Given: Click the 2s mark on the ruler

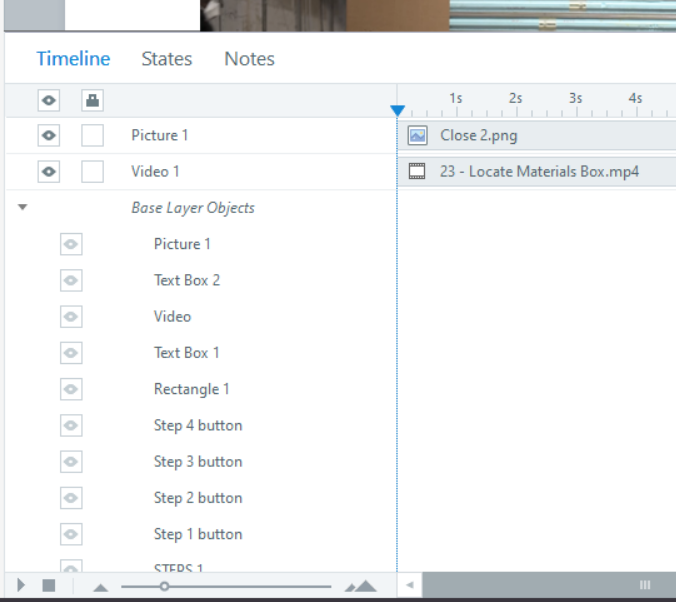Looking at the screenshot, I should click(x=516, y=98).
